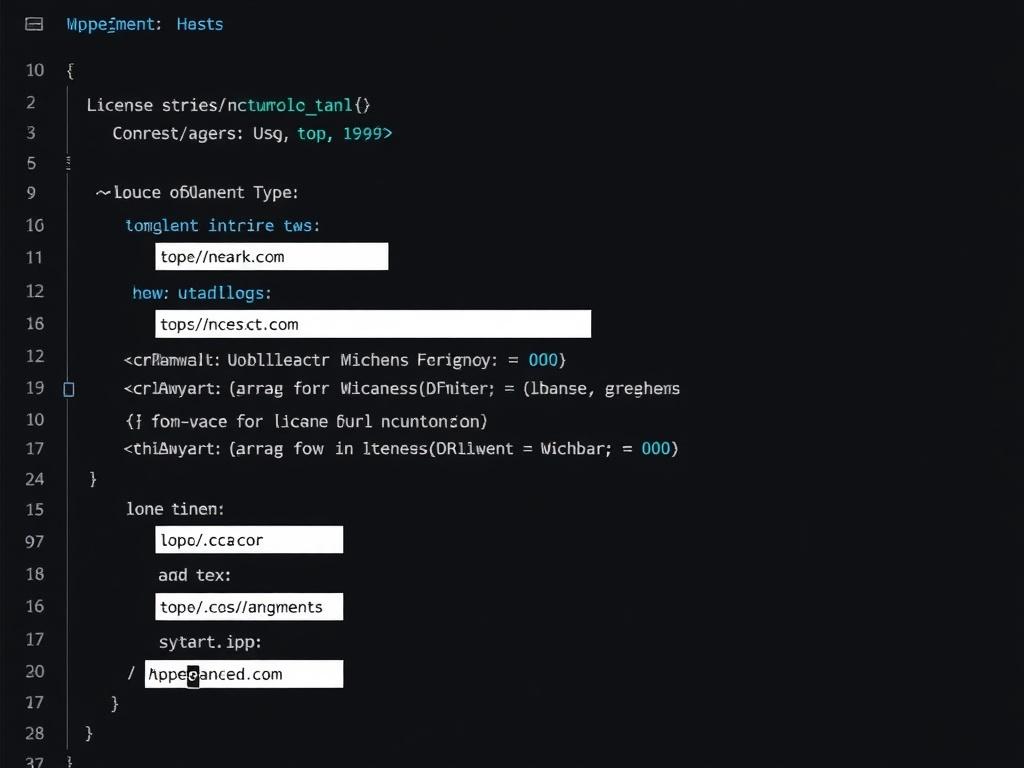Select the 'Hasts' tab in the header
This screenshot has width=1024, height=768.
tap(200, 24)
